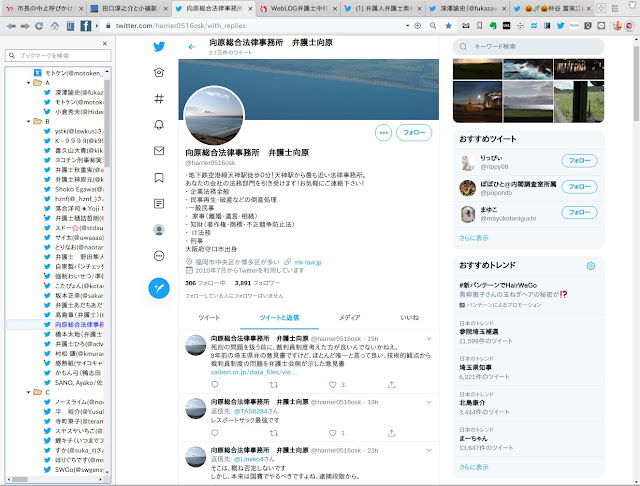The image size is (640, 486).
Task: Switch to the メディア tab
Action: coord(349,317)
